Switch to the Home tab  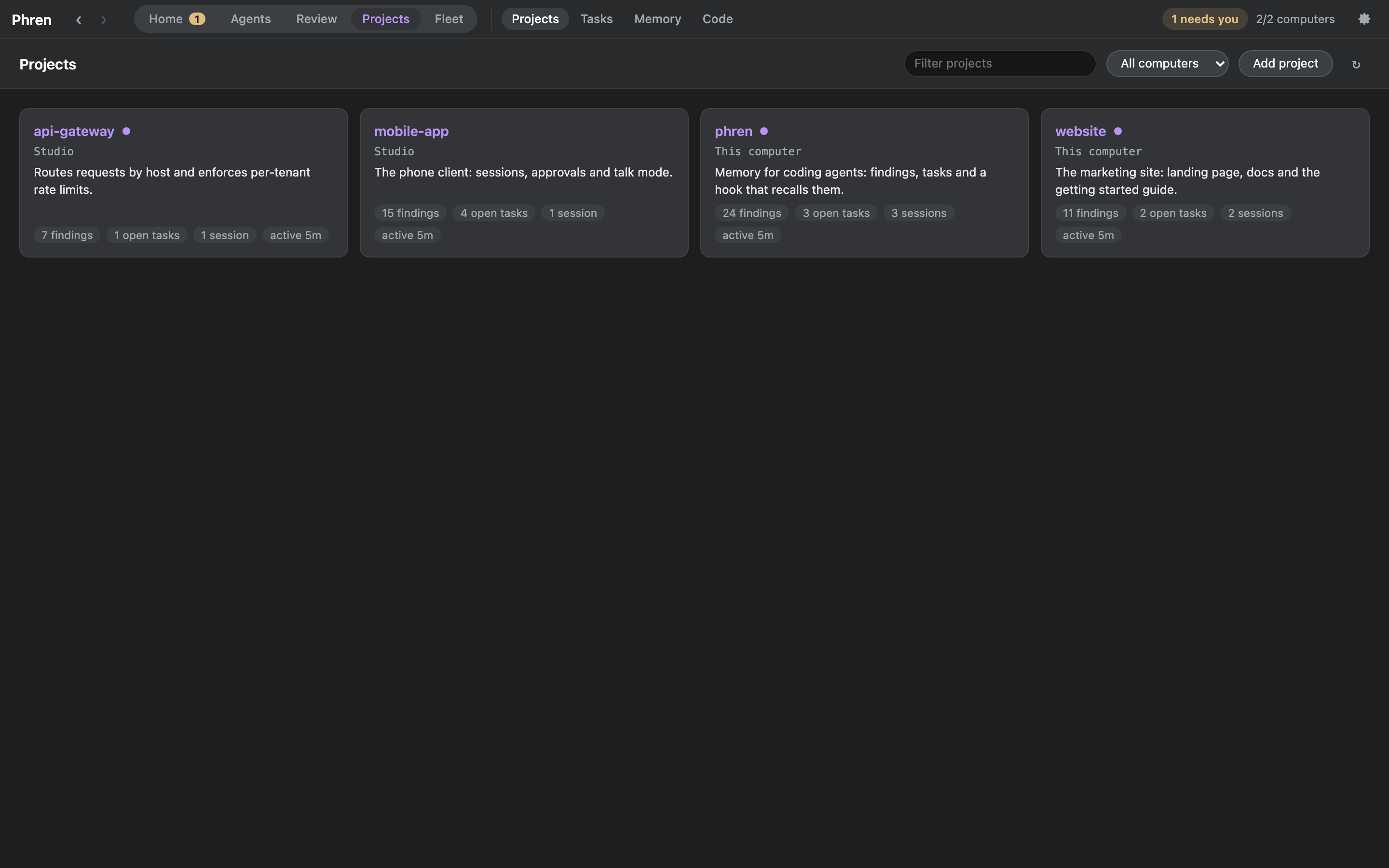(x=177, y=19)
